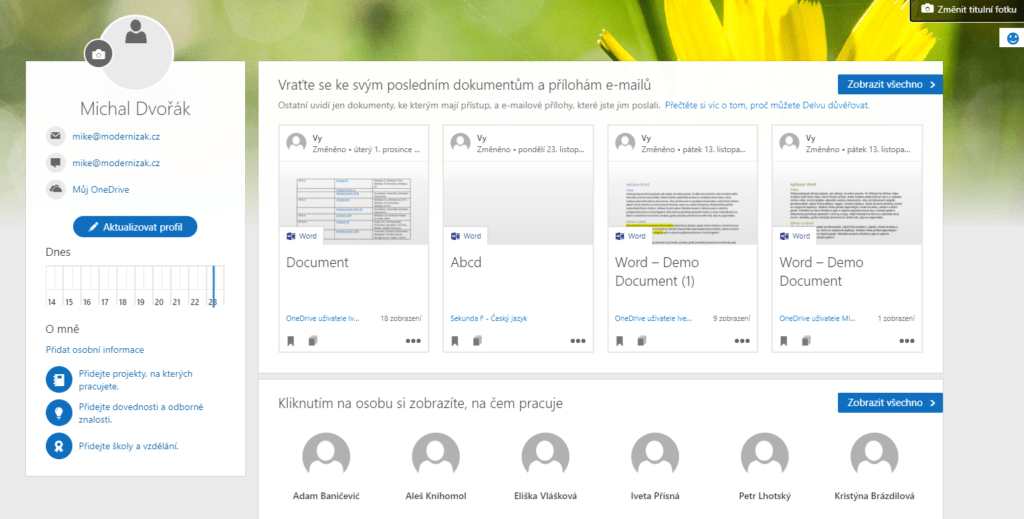1024x519 pixels.
Task: Bookmark the Document card as favorite
Action: pyautogui.click(x=291, y=341)
